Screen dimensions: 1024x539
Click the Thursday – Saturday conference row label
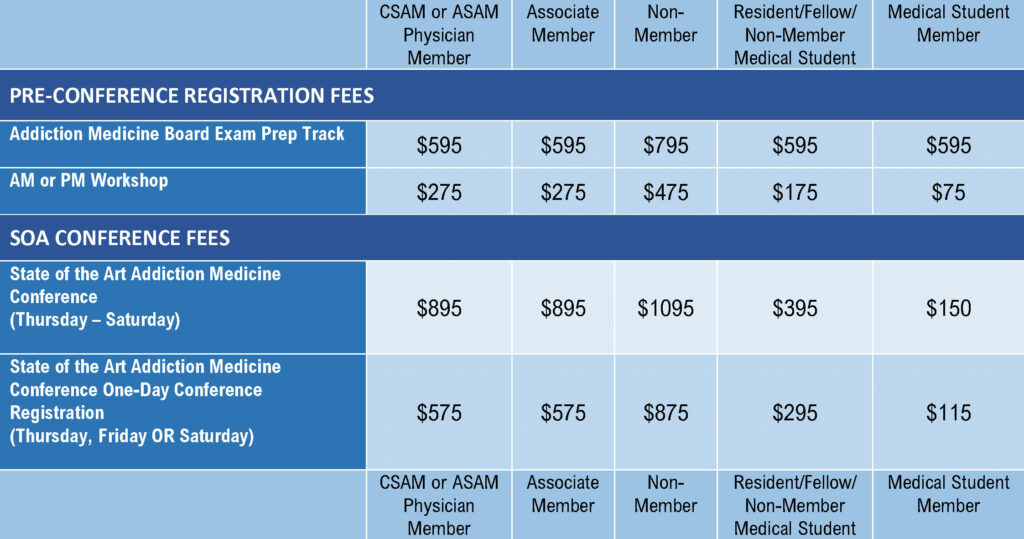coord(145,297)
